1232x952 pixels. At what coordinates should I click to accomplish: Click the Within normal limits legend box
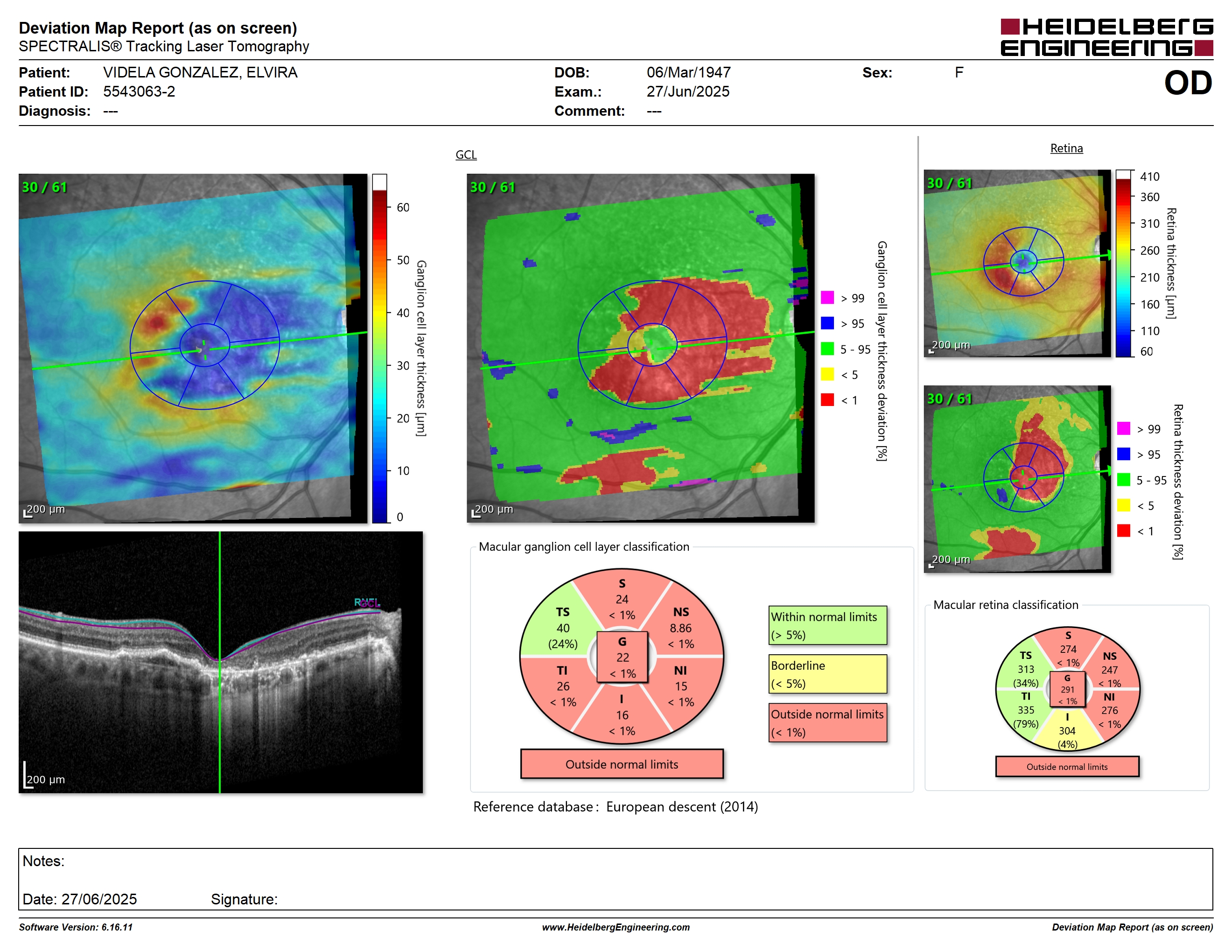coord(827,625)
